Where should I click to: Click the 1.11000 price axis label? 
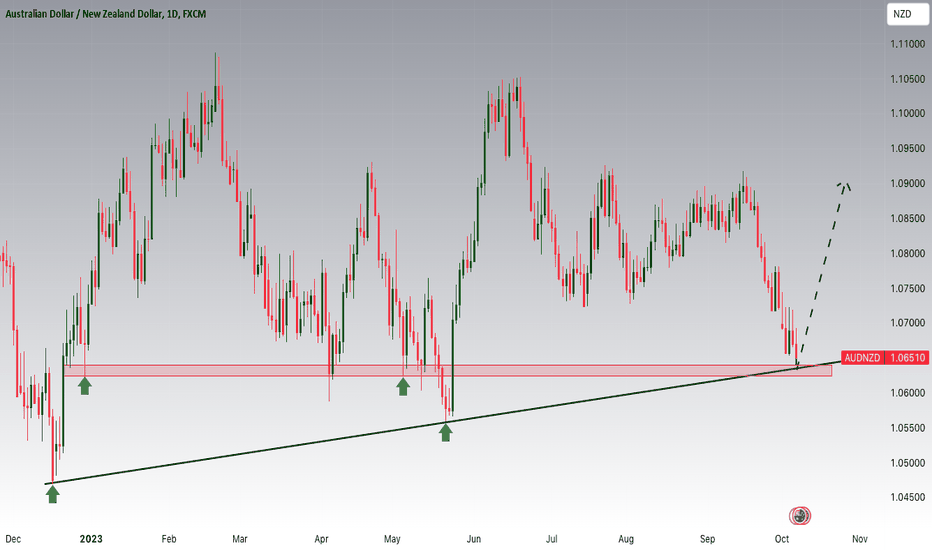point(908,44)
